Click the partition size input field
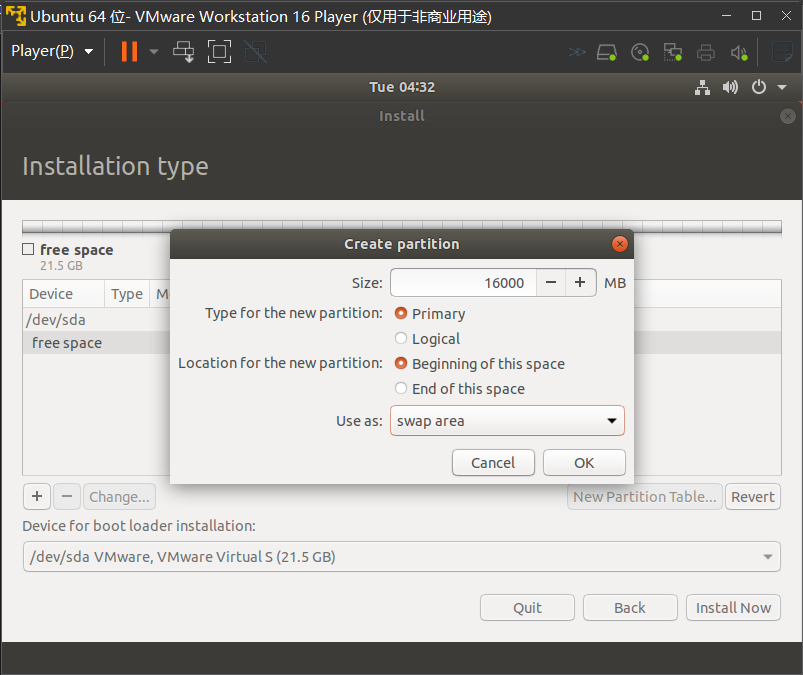 463,283
